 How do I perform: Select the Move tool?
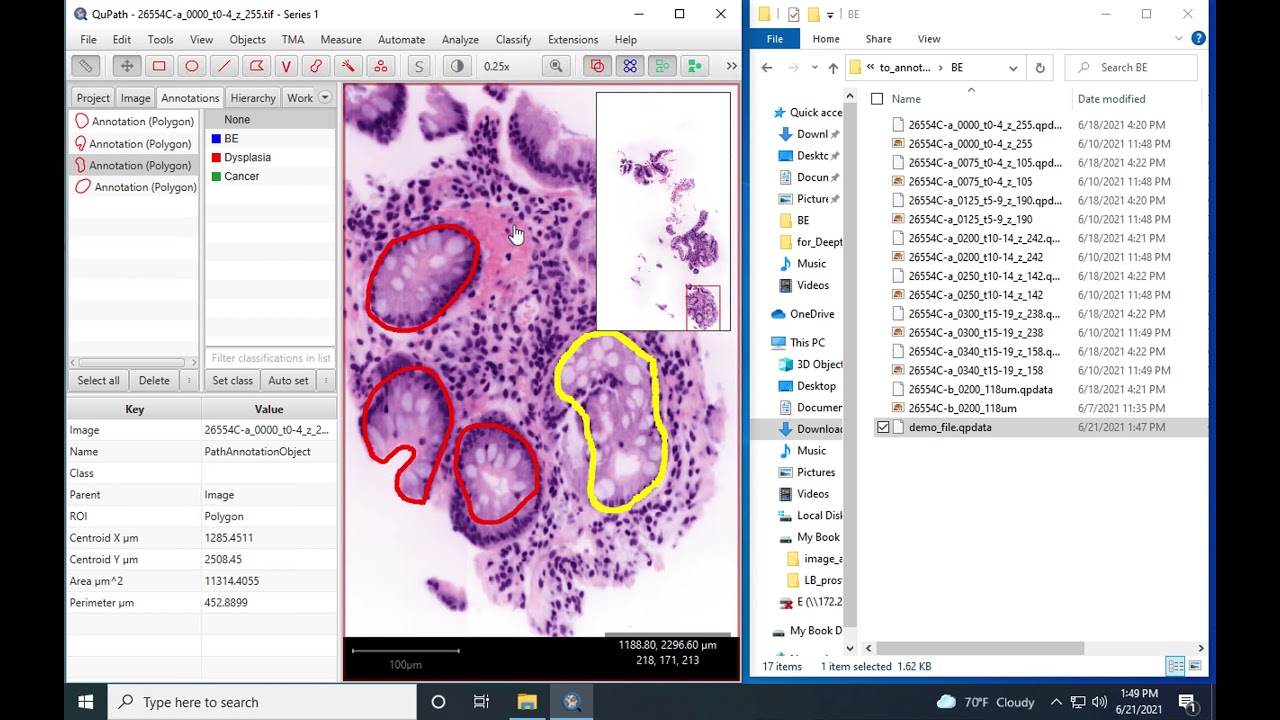126,66
